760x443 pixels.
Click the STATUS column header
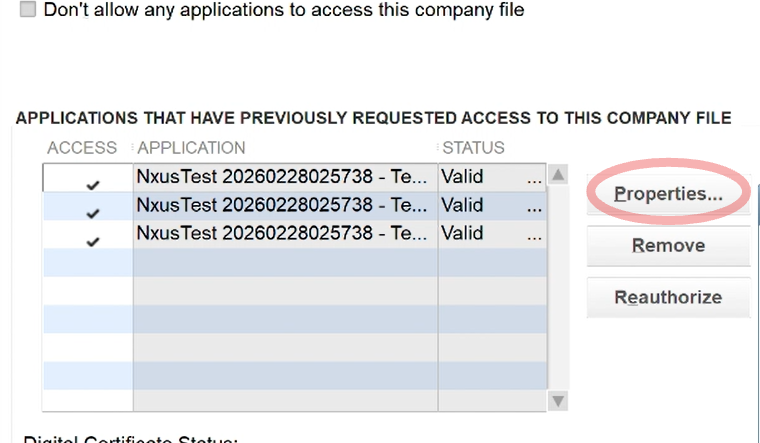click(474, 148)
